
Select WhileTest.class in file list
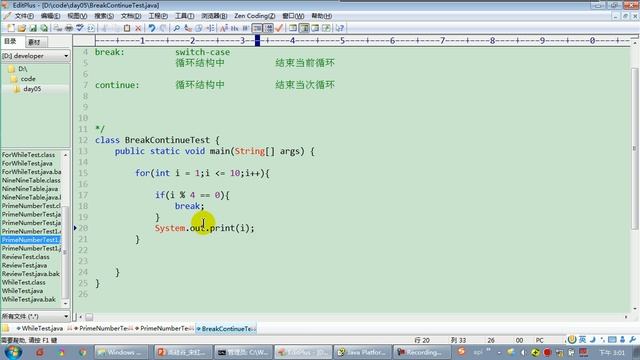pyautogui.click(x=24, y=282)
